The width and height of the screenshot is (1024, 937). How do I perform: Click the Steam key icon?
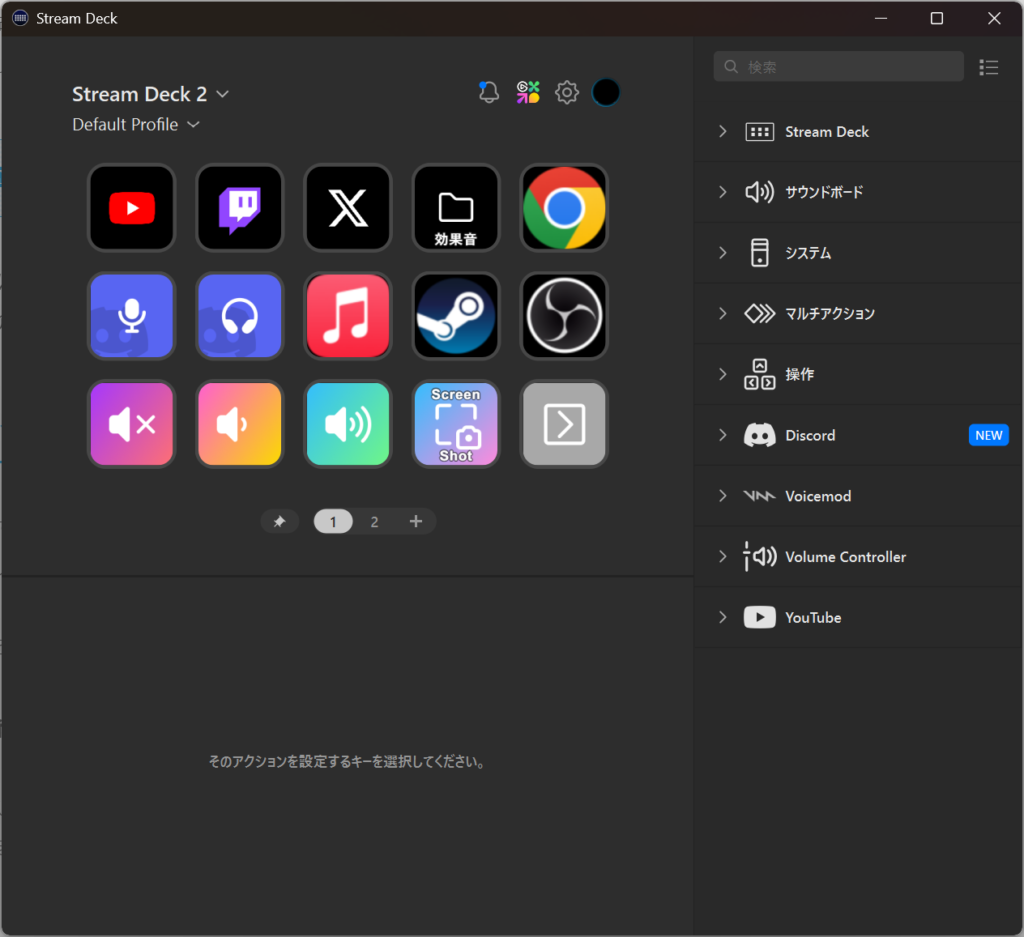pyautogui.click(x=456, y=316)
